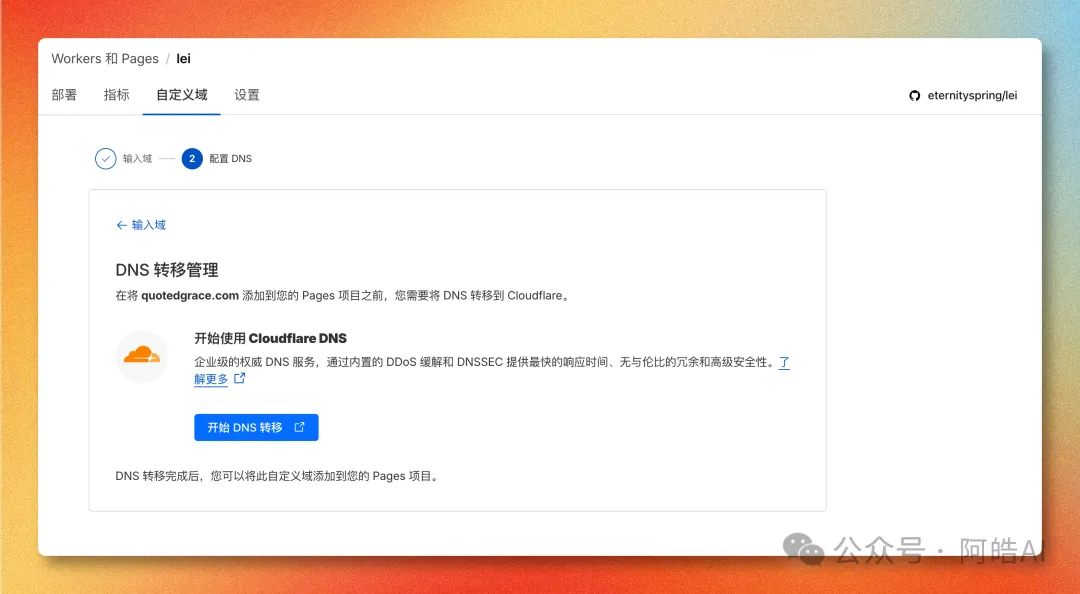Click the completed step checkmark circle

pos(105,158)
